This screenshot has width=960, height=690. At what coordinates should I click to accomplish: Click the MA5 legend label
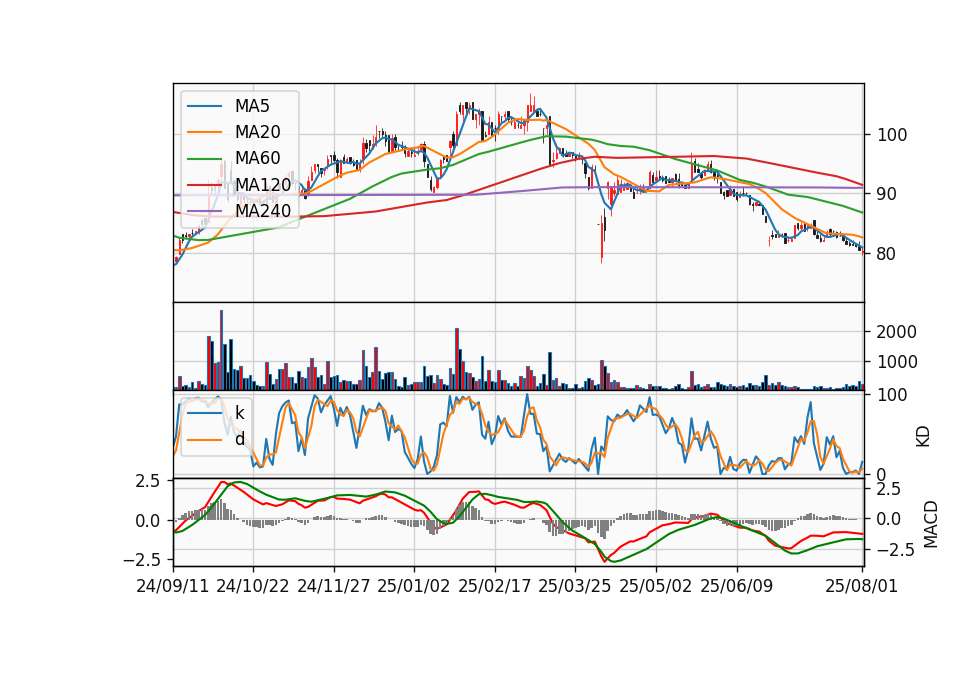tap(252, 106)
